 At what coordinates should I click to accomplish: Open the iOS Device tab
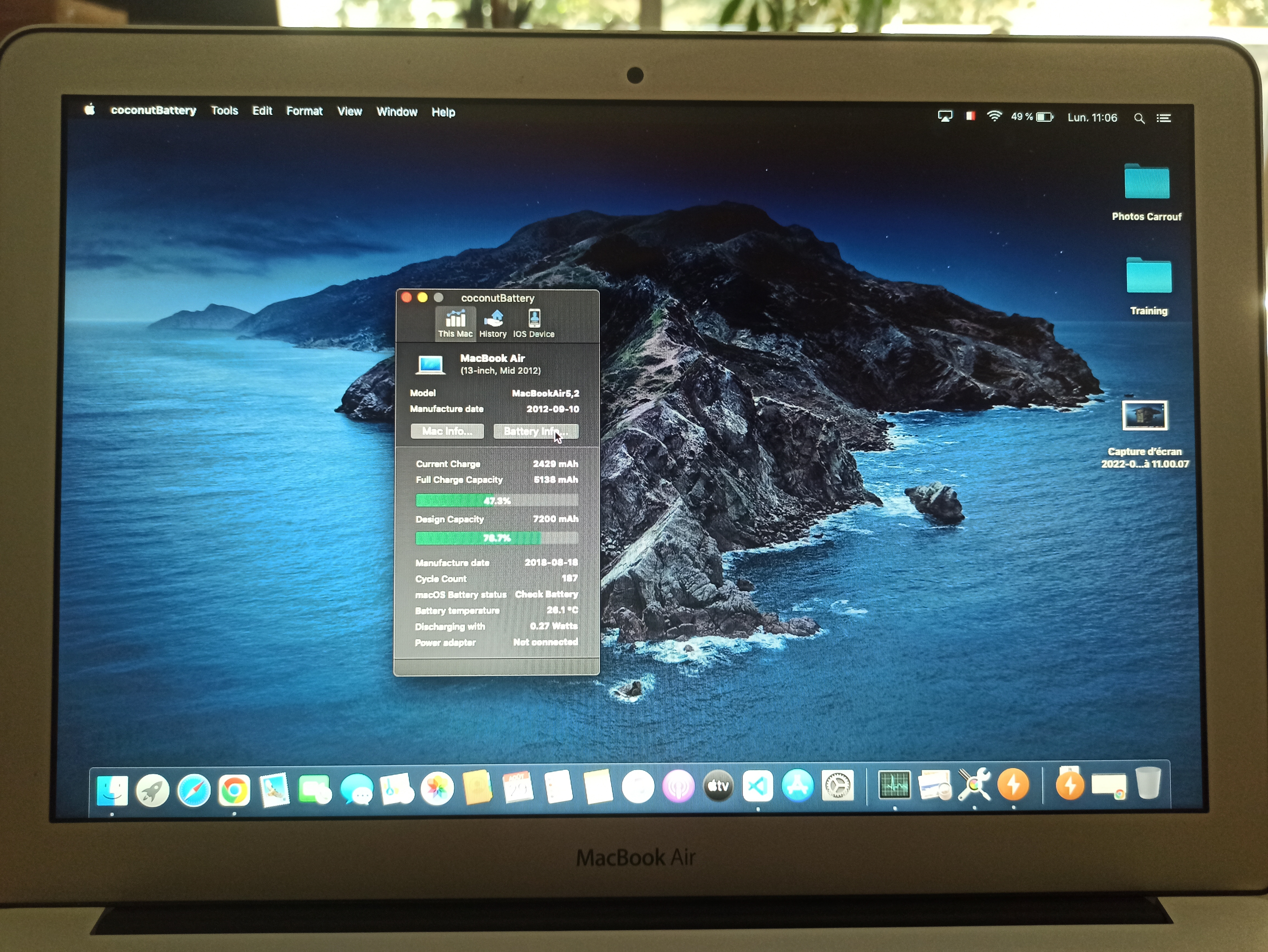click(x=534, y=323)
